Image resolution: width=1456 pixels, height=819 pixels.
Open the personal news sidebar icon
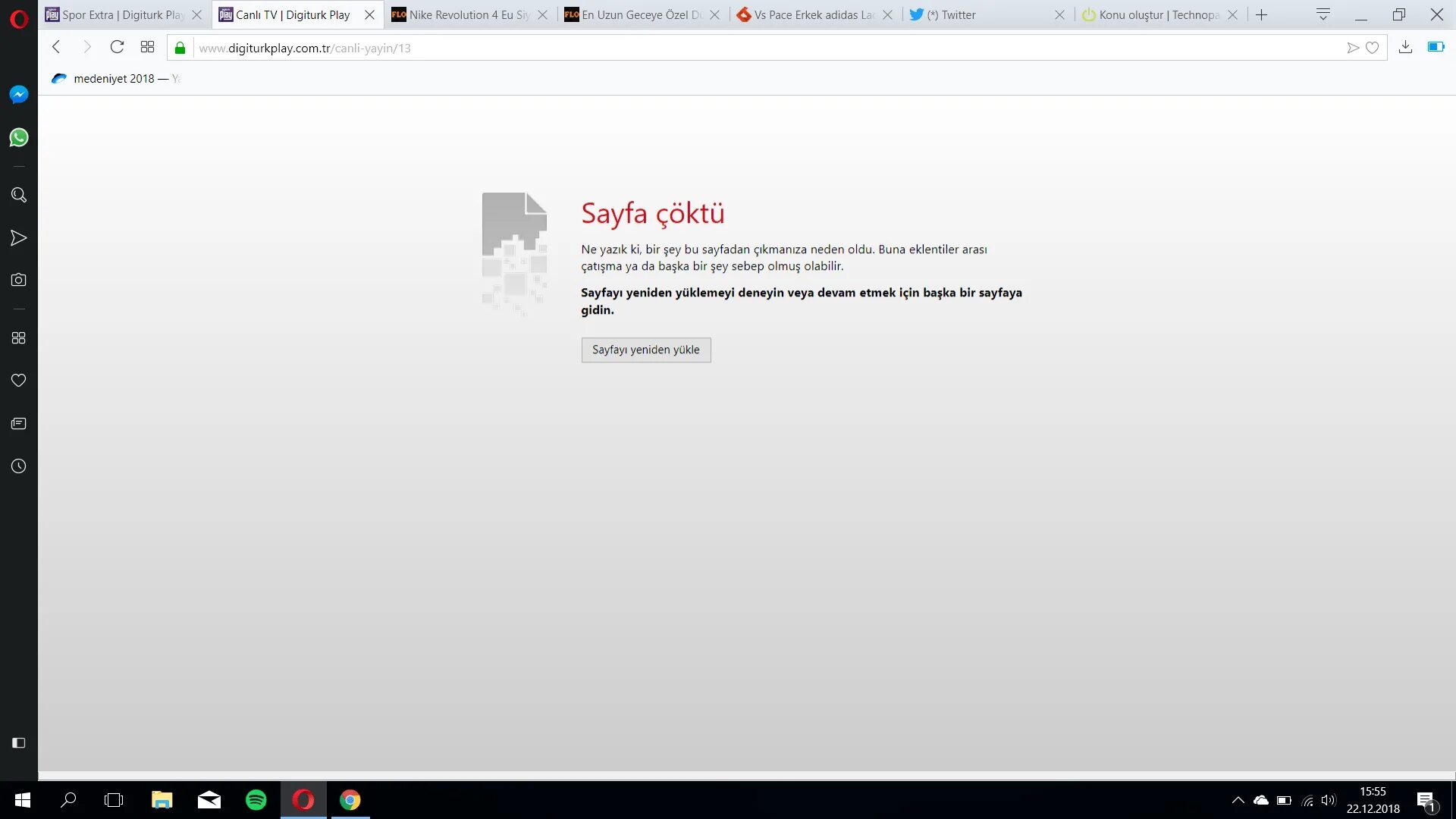pos(19,423)
